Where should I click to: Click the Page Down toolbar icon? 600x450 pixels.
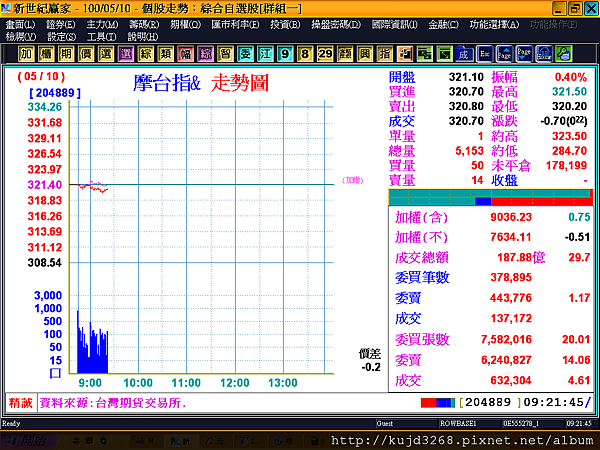pos(524,54)
